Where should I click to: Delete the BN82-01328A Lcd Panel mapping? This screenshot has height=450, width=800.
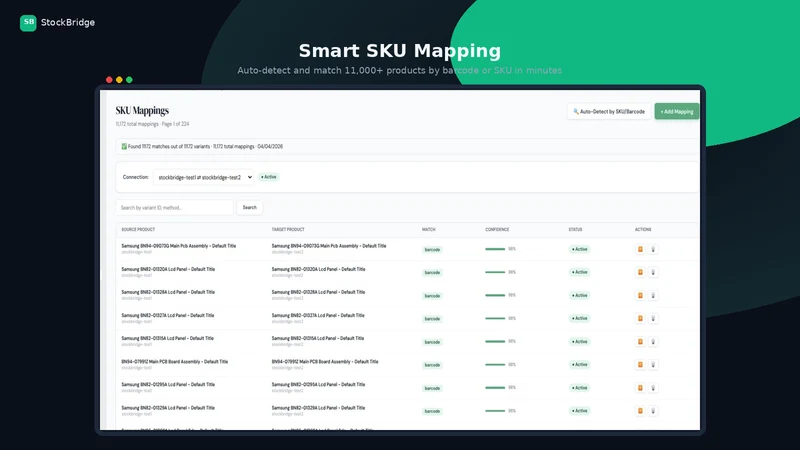click(x=653, y=295)
